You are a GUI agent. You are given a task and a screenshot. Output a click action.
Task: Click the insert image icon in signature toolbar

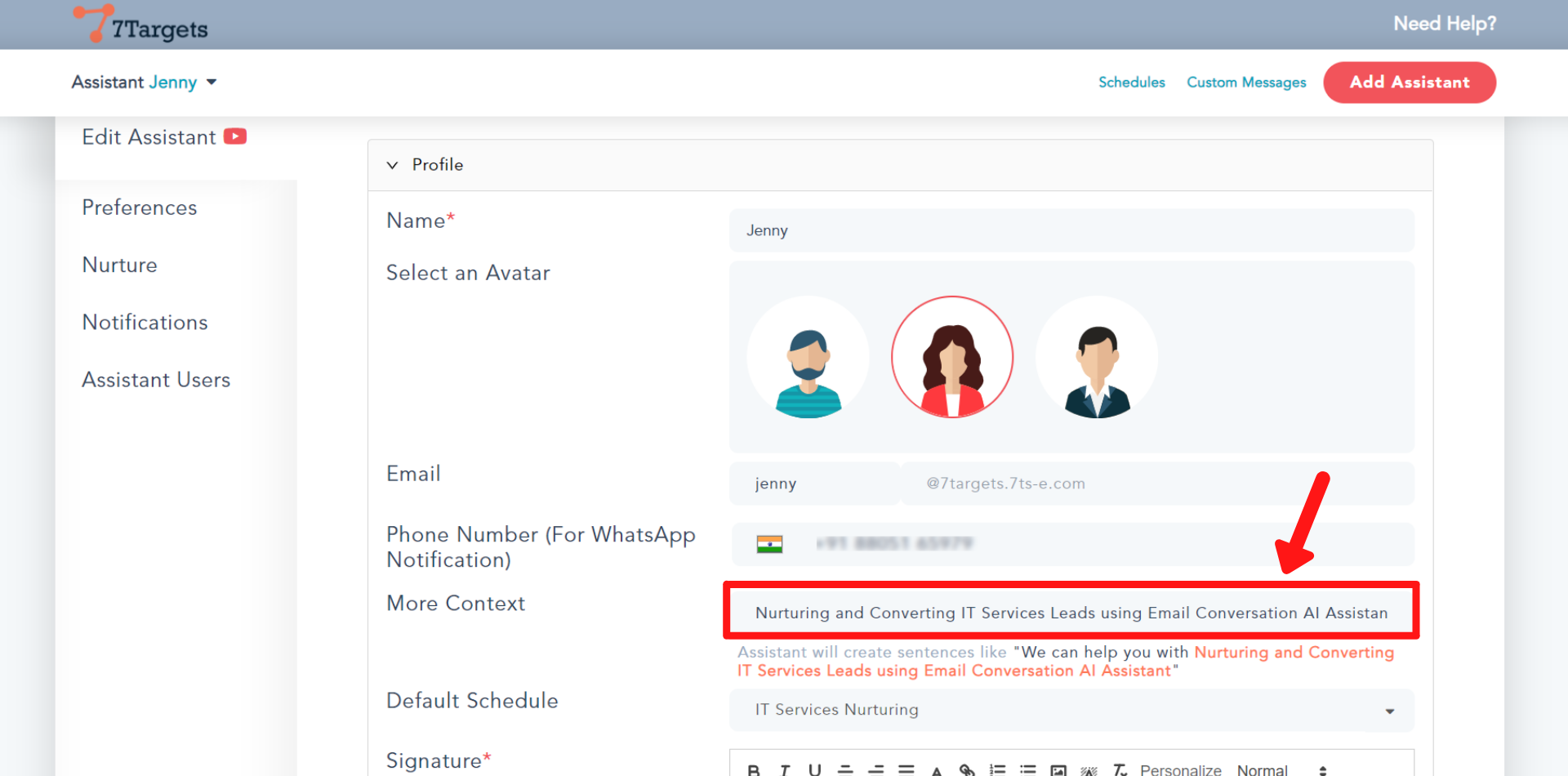pyautogui.click(x=1058, y=769)
